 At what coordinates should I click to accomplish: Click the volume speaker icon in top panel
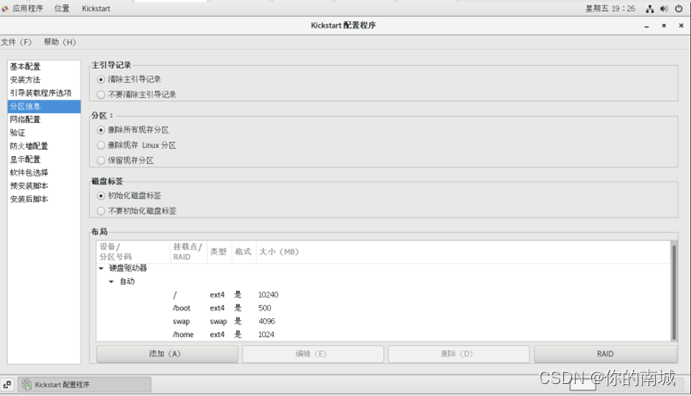tap(664, 8)
